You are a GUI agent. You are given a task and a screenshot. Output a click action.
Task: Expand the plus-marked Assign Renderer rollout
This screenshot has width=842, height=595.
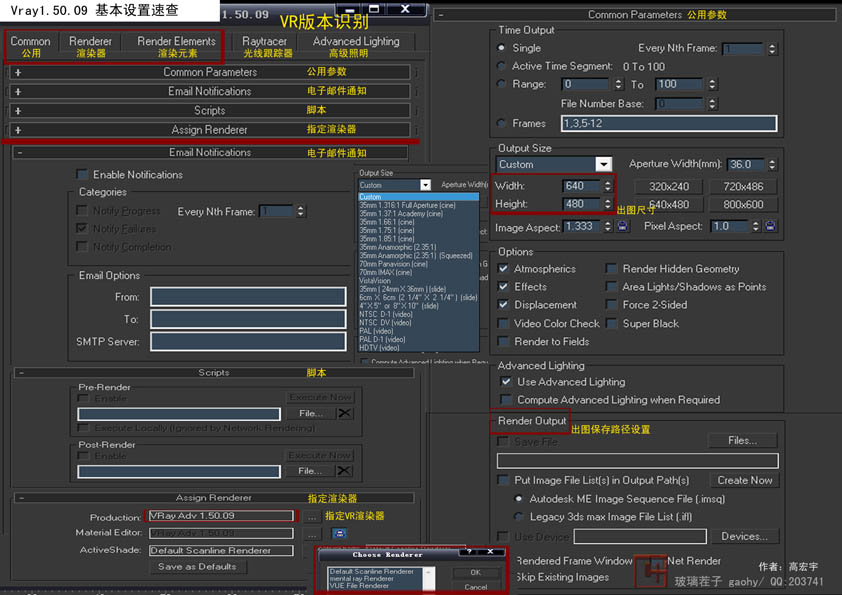tap(209, 130)
